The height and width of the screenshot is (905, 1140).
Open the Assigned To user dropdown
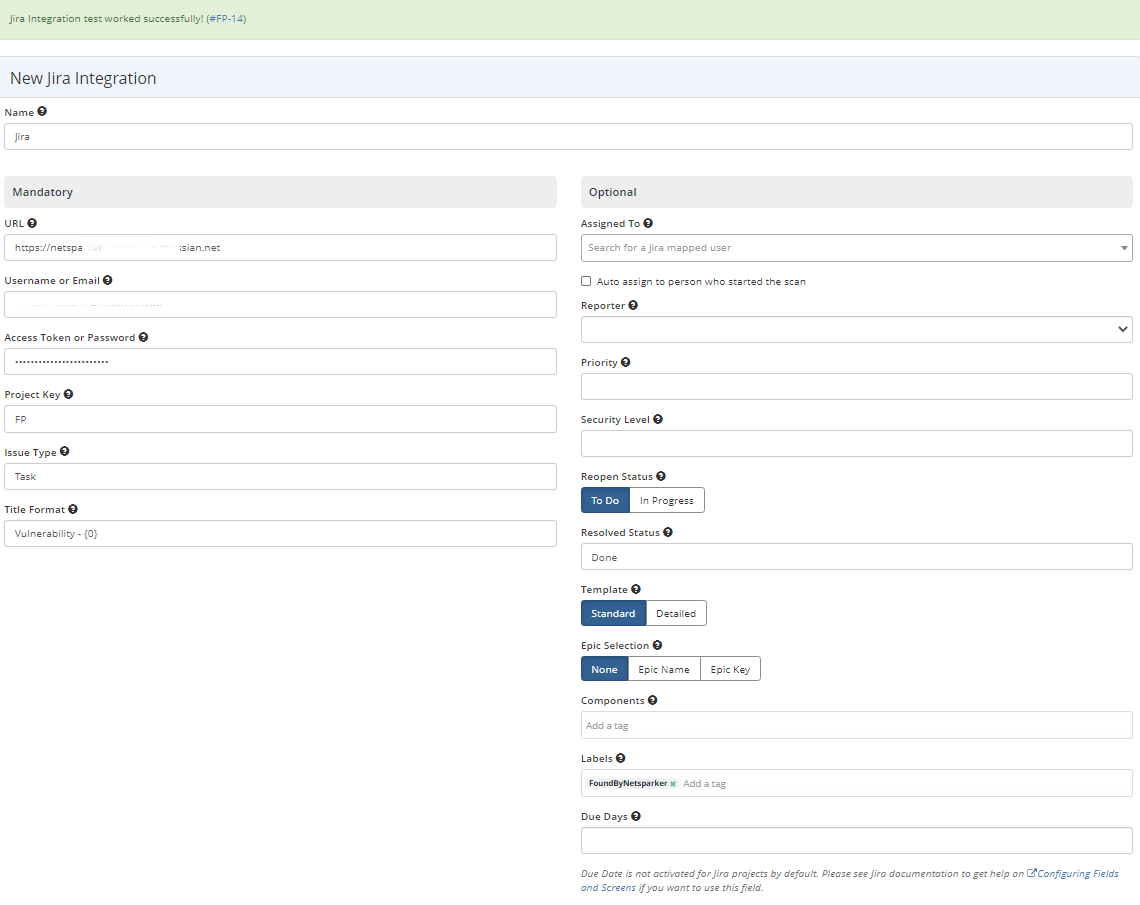tap(856, 248)
